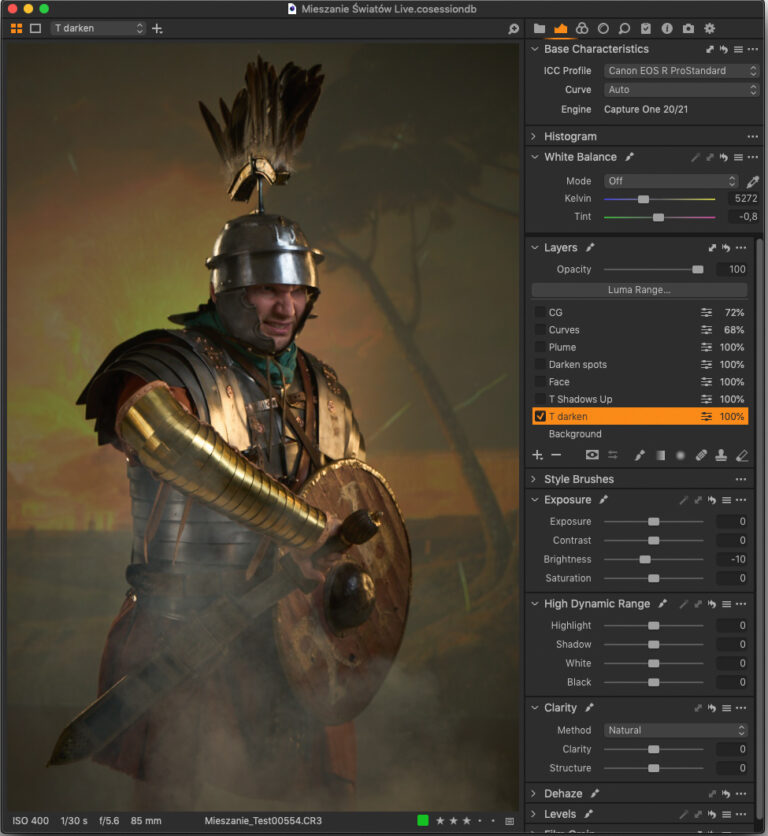The width and height of the screenshot is (768, 836).
Task: Click the green color tag square
Action: click(423, 821)
